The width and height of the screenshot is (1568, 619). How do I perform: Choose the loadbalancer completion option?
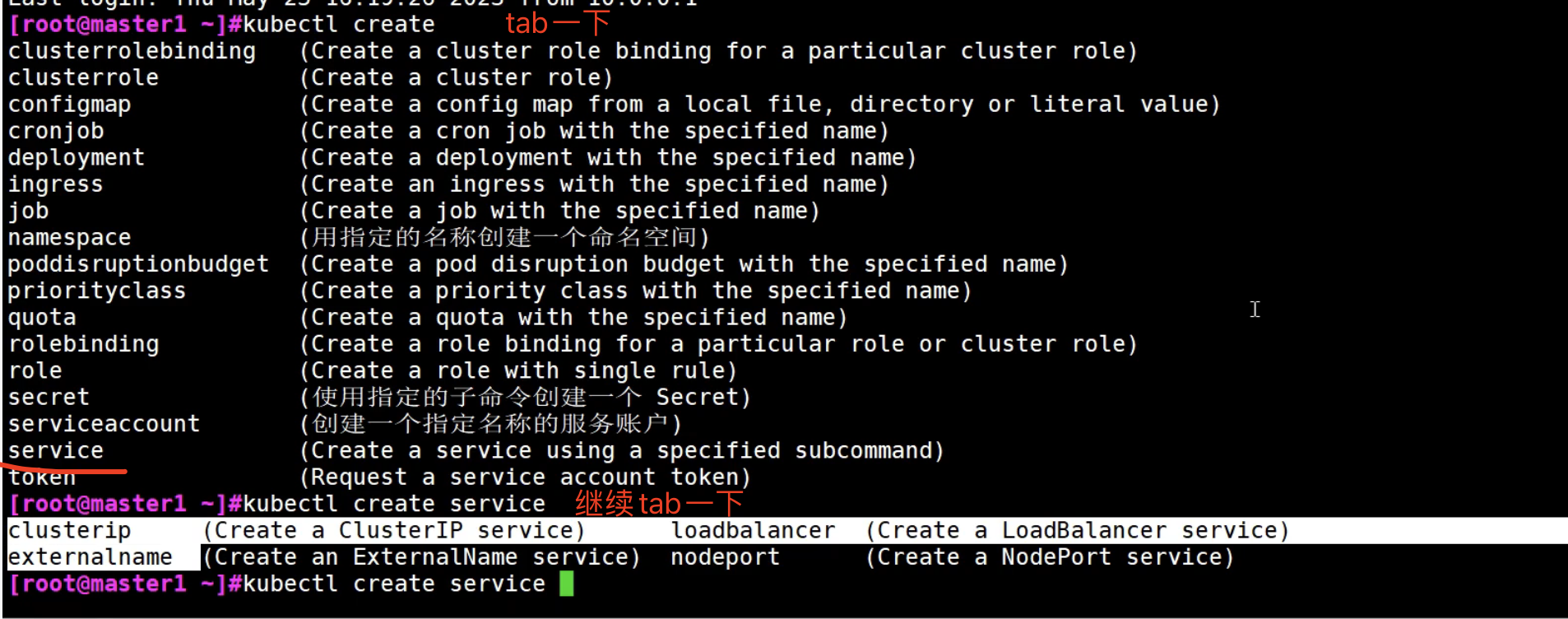[753, 530]
